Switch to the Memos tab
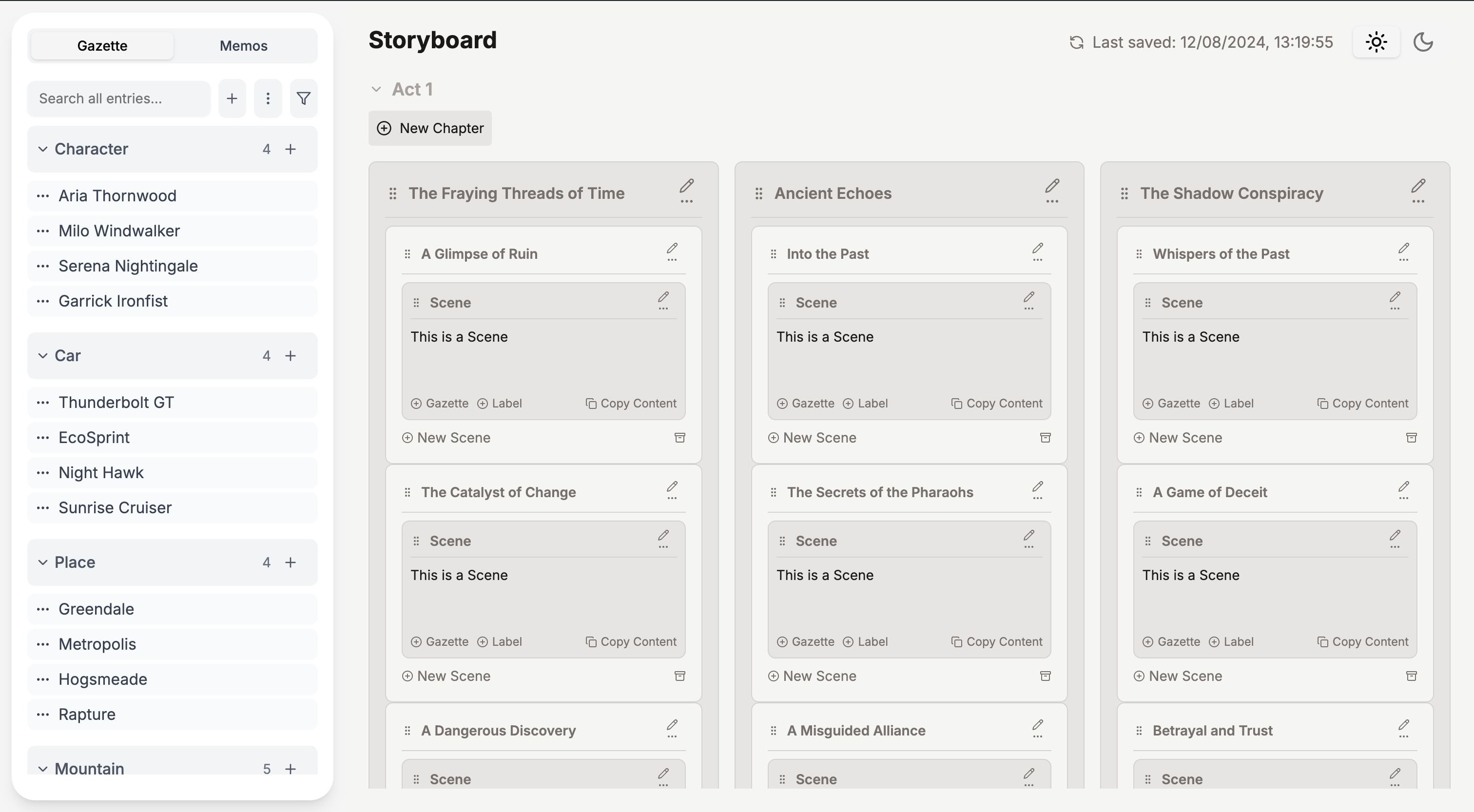This screenshot has height=812, width=1474. [x=244, y=44]
